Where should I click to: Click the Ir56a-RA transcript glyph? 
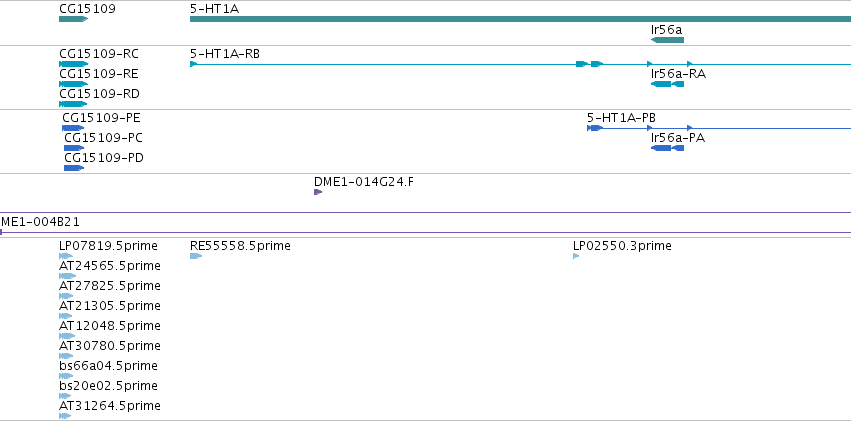point(667,84)
